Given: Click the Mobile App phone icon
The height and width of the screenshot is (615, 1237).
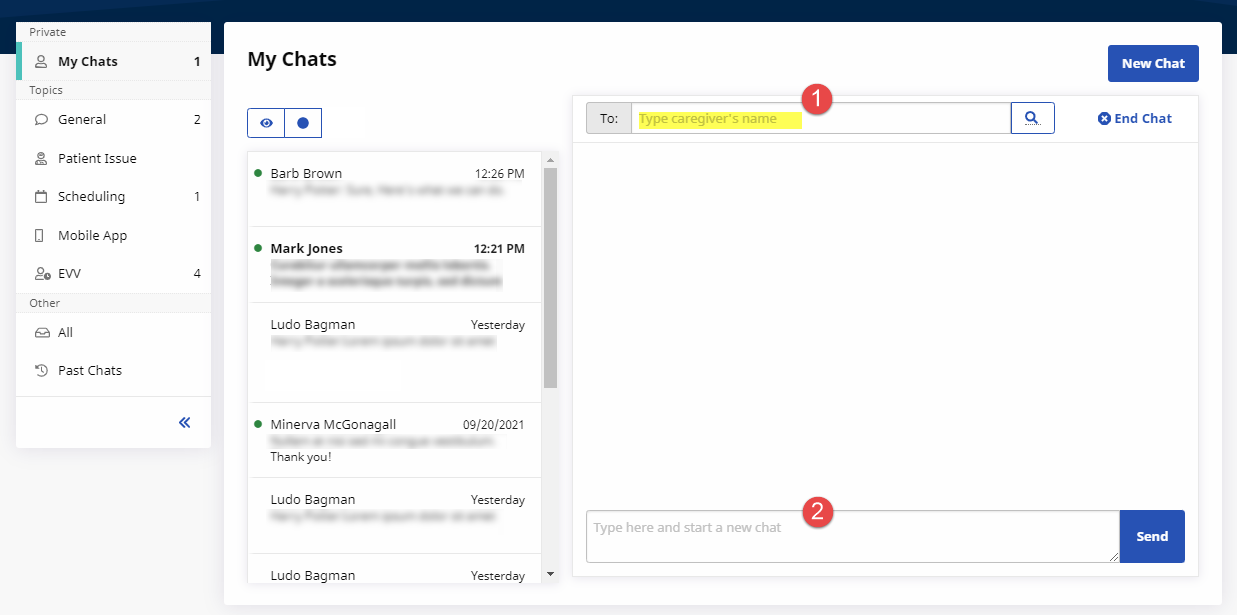Looking at the screenshot, I should (41, 236).
